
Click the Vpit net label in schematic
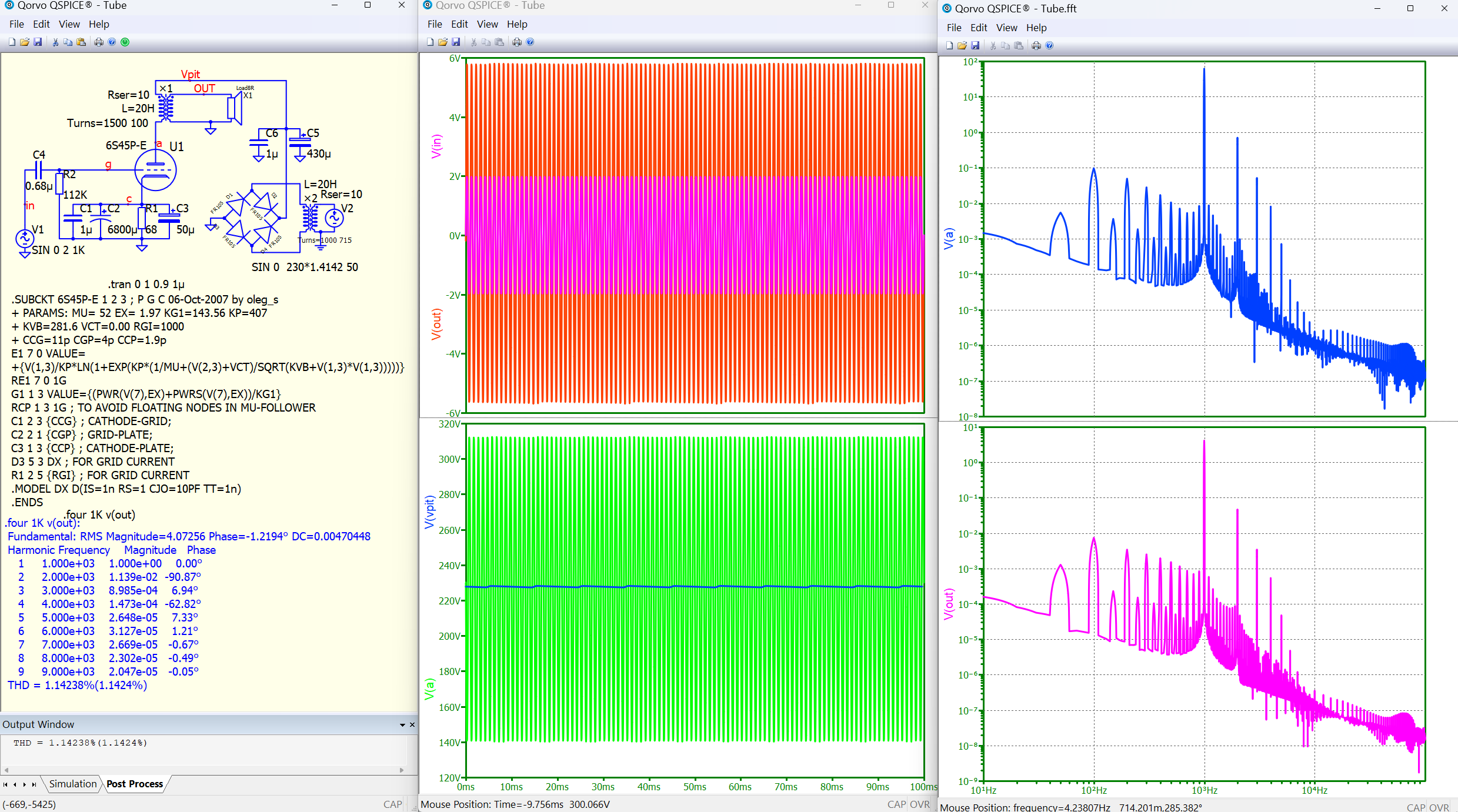191,74
